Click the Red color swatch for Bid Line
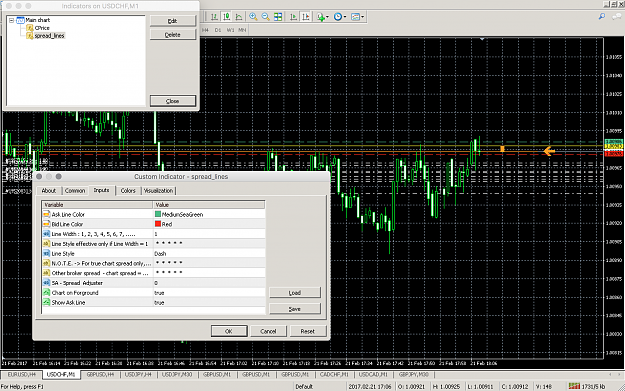This screenshot has height=391, width=625. pyautogui.click(x=158, y=224)
